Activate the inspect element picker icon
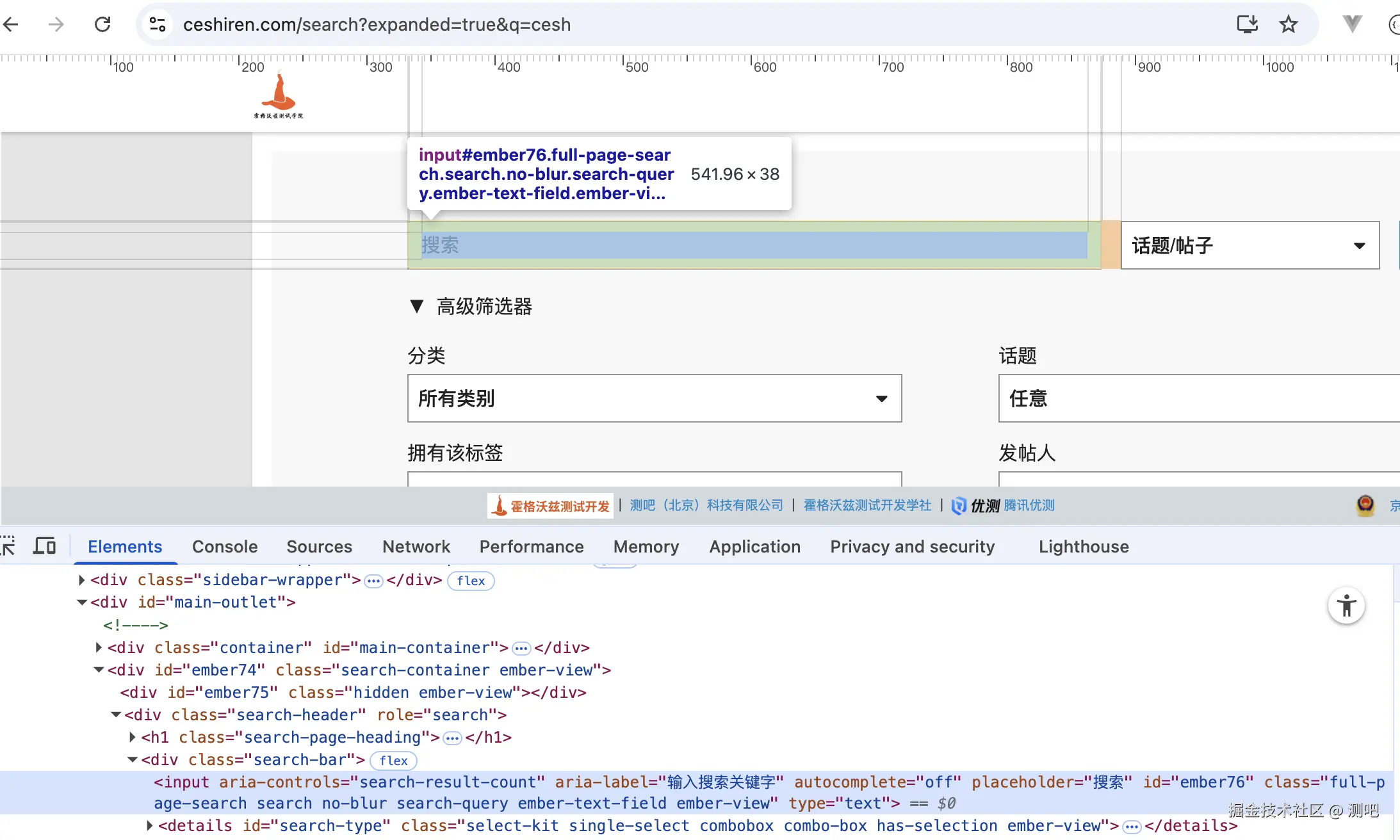Image resolution: width=1400 pixels, height=840 pixels. pyautogui.click(x=8, y=546)
